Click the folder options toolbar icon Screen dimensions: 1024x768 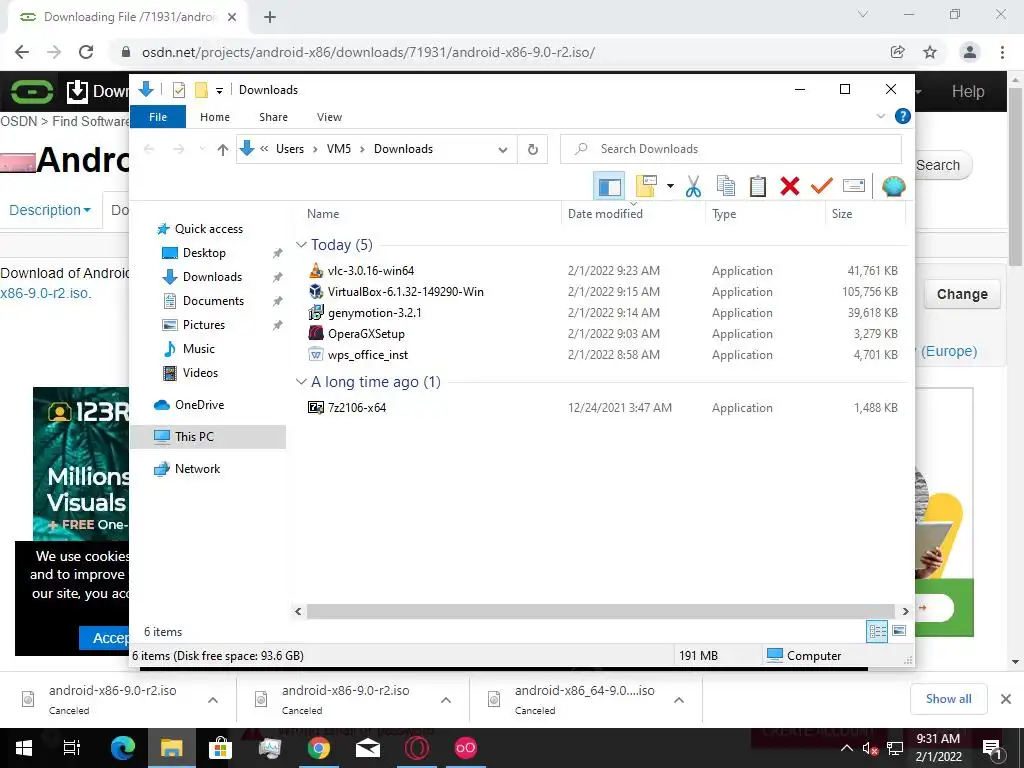(x=646, y=187)
